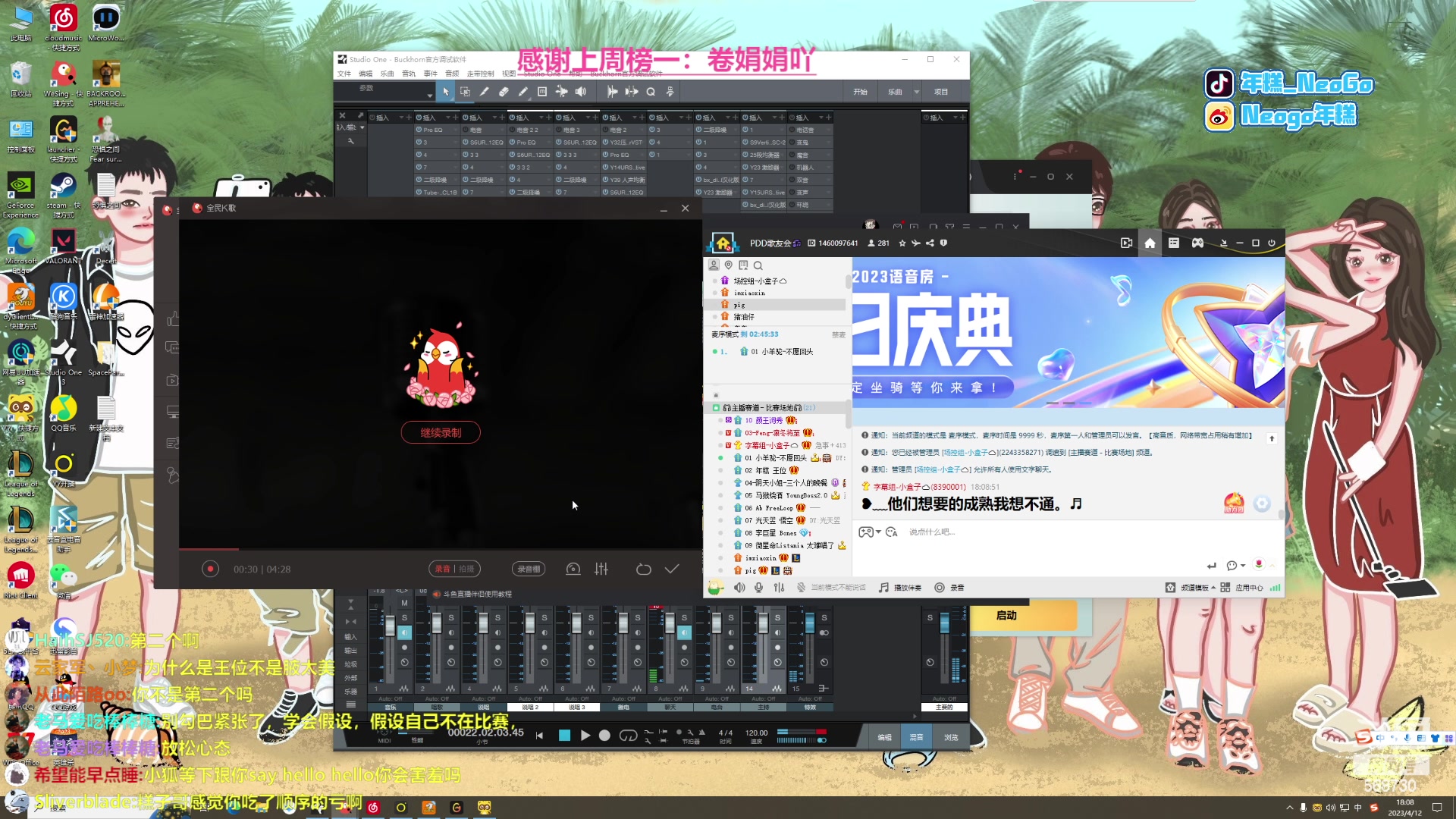Click the 全民K歌 recording progress bar

440,549
